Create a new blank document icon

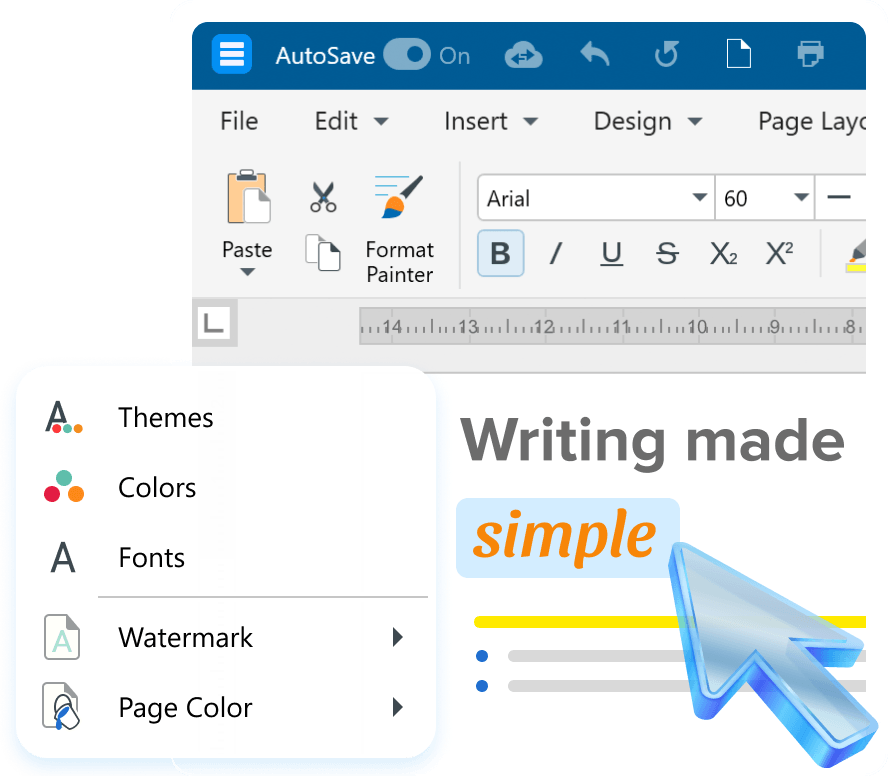point(738,55)
